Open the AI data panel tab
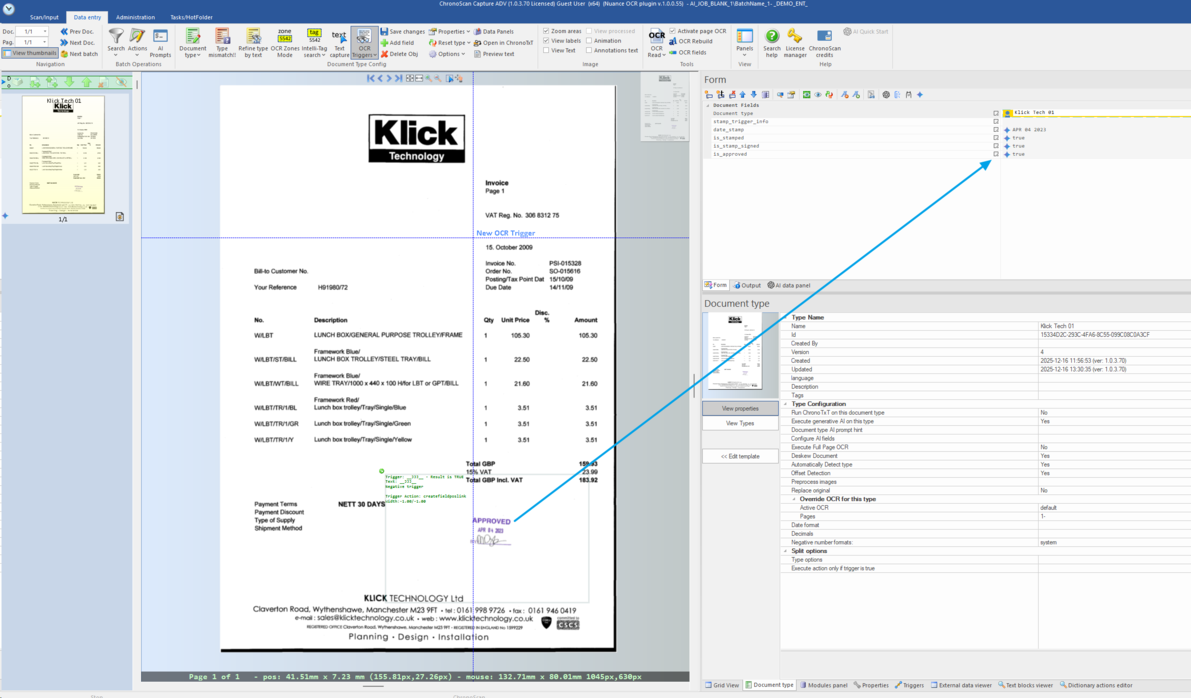1191x698 pixels. coord(789,285)
